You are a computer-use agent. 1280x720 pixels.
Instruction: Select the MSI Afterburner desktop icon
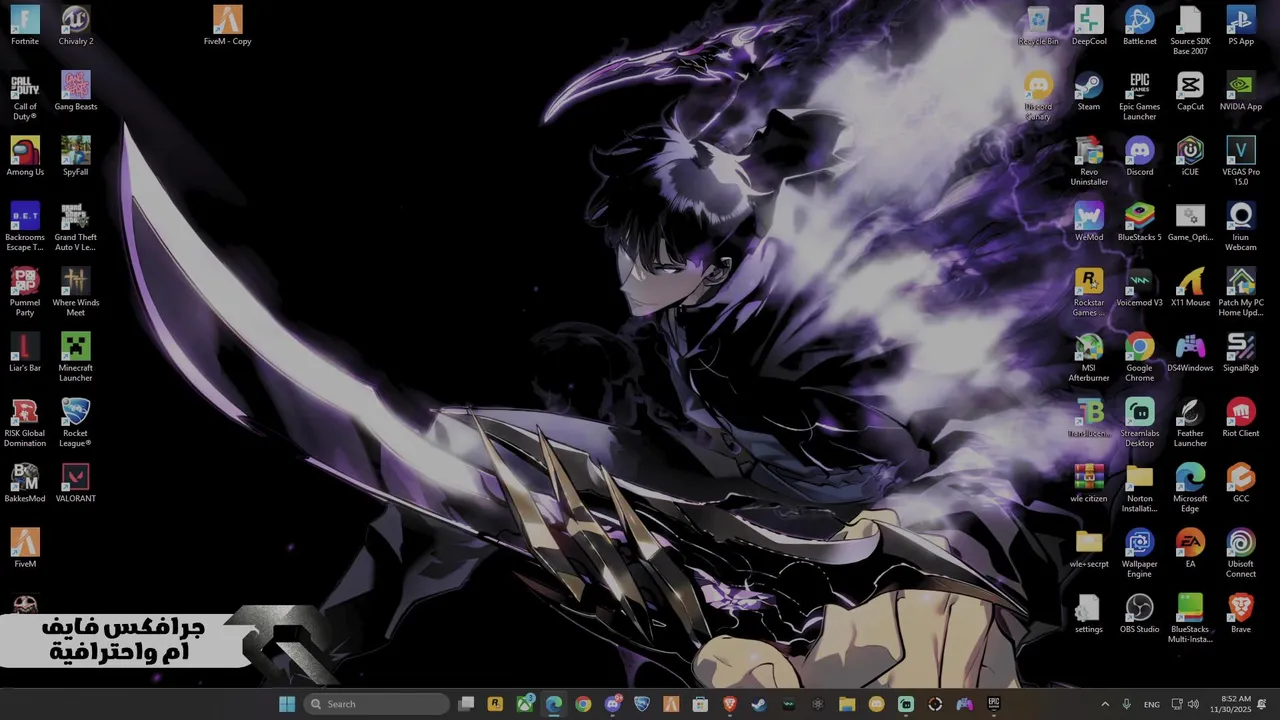1089,358
